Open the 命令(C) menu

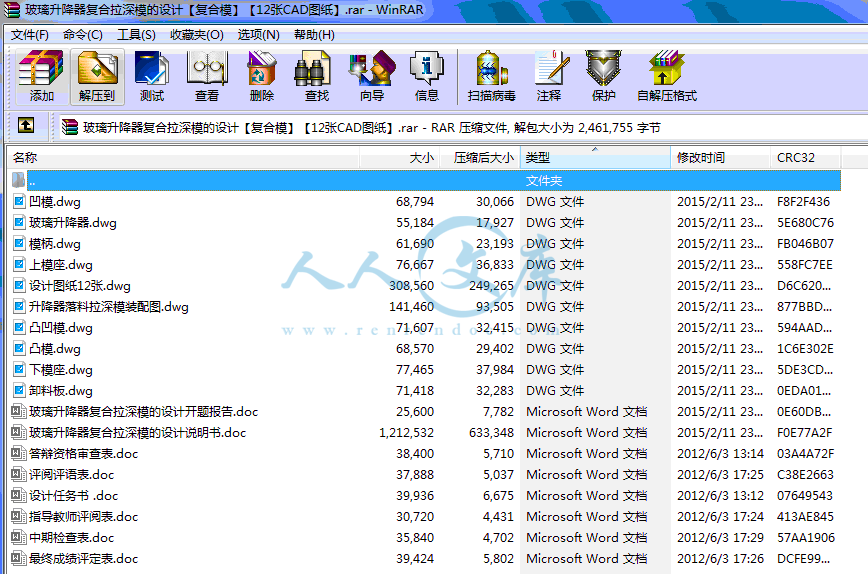(82, 35)
